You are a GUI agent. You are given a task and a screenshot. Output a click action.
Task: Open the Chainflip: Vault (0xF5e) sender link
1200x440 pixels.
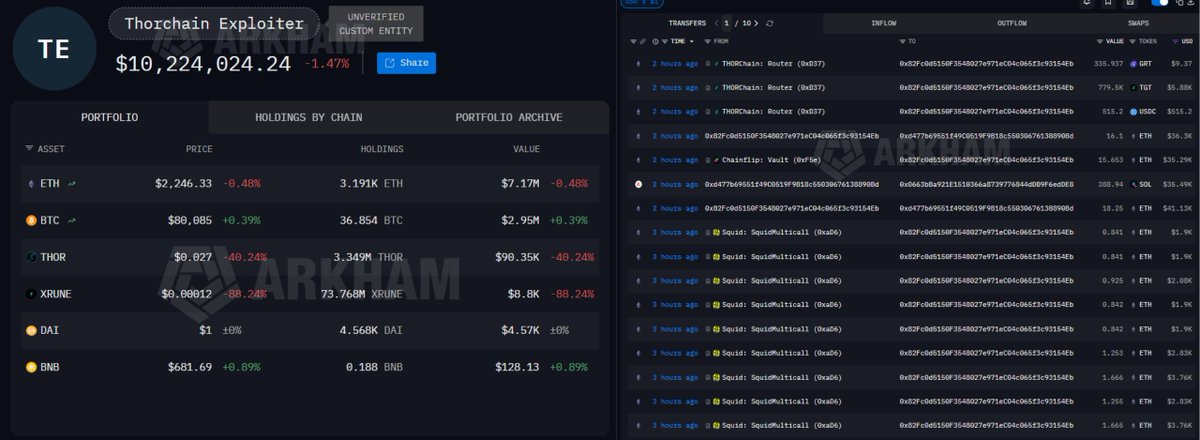[772, 160]
